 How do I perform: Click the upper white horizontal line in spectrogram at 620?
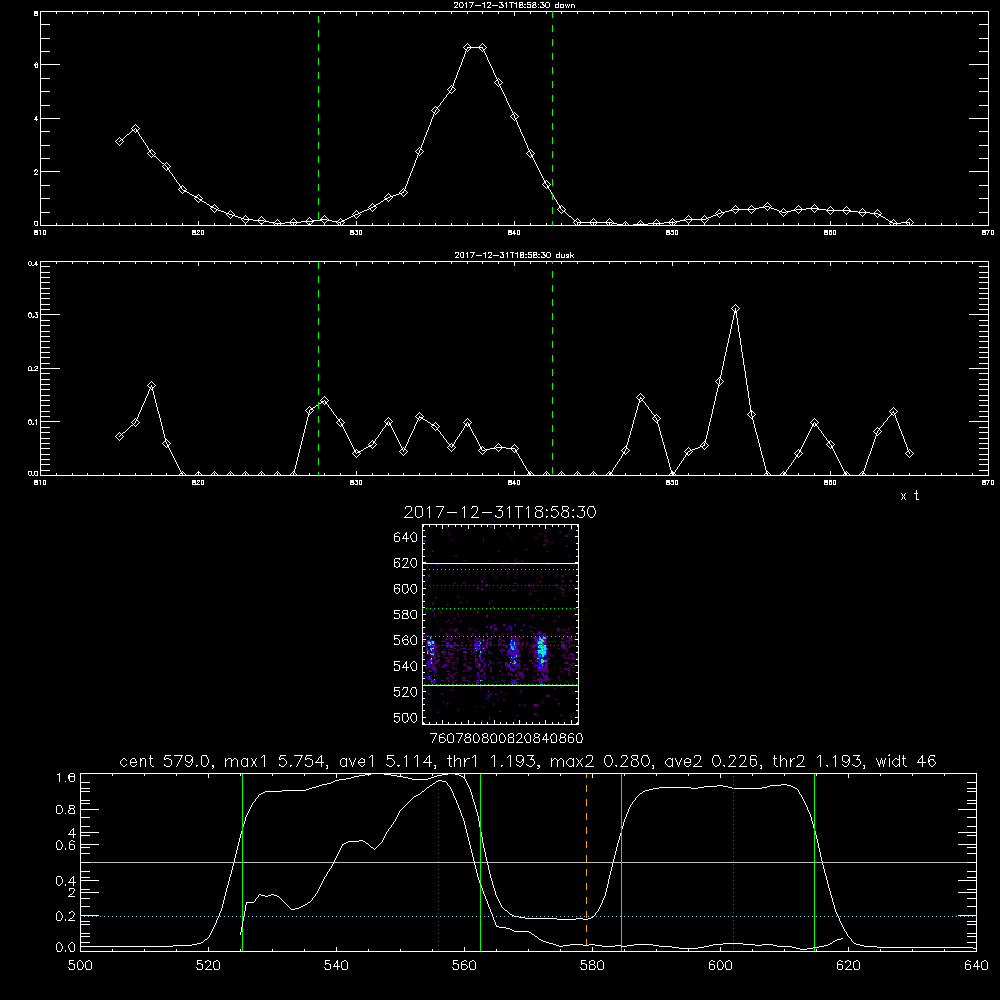click(x=500, y=563)
